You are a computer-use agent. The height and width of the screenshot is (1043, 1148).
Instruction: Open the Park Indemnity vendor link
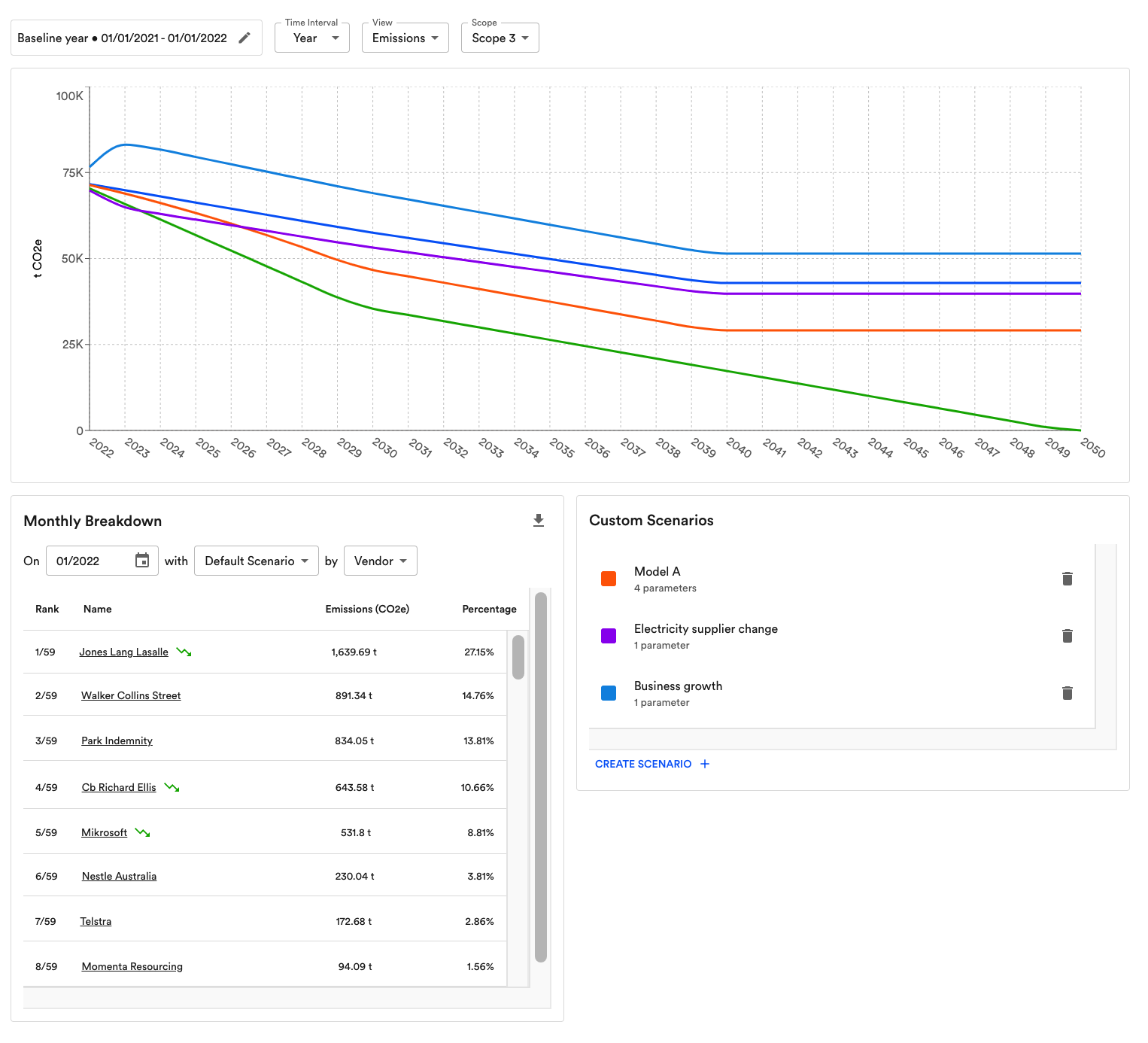[x=117, y=740]
